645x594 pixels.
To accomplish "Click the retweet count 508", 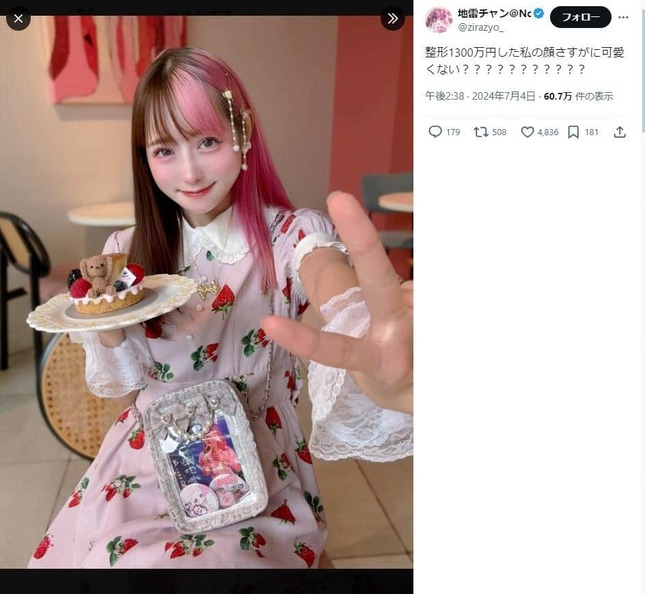I will (x=499, y=132).
